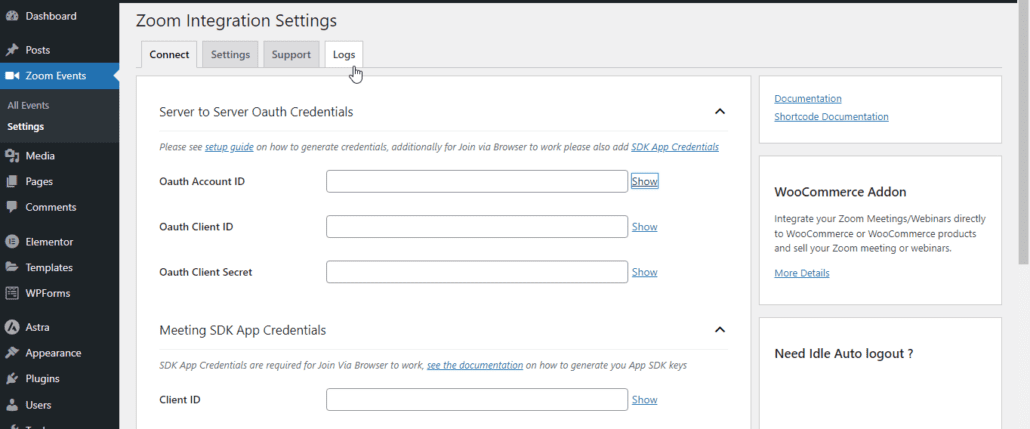Click the WooCommerce Addon heading
This screenshot has width=1030, height=429.
(x=840, y=192)
